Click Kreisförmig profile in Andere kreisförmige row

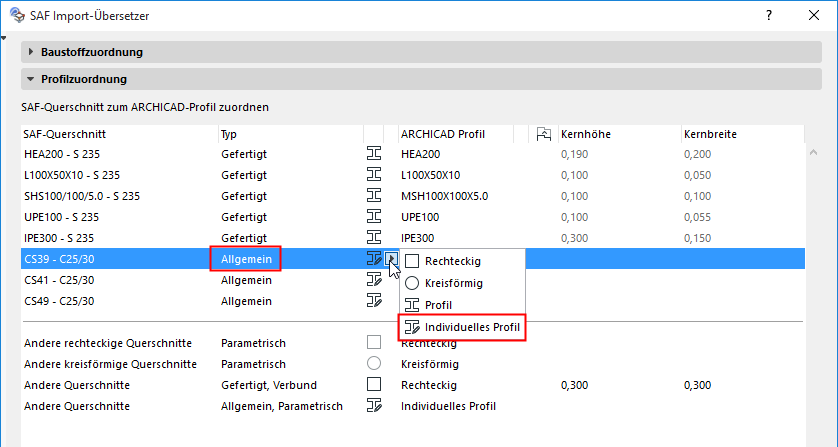click(430, 364)
